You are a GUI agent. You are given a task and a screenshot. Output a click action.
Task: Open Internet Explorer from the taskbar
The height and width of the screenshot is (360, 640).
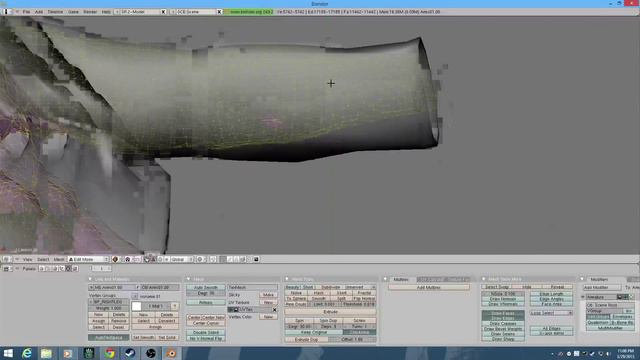pyautogui.click(x=27, y=353)
